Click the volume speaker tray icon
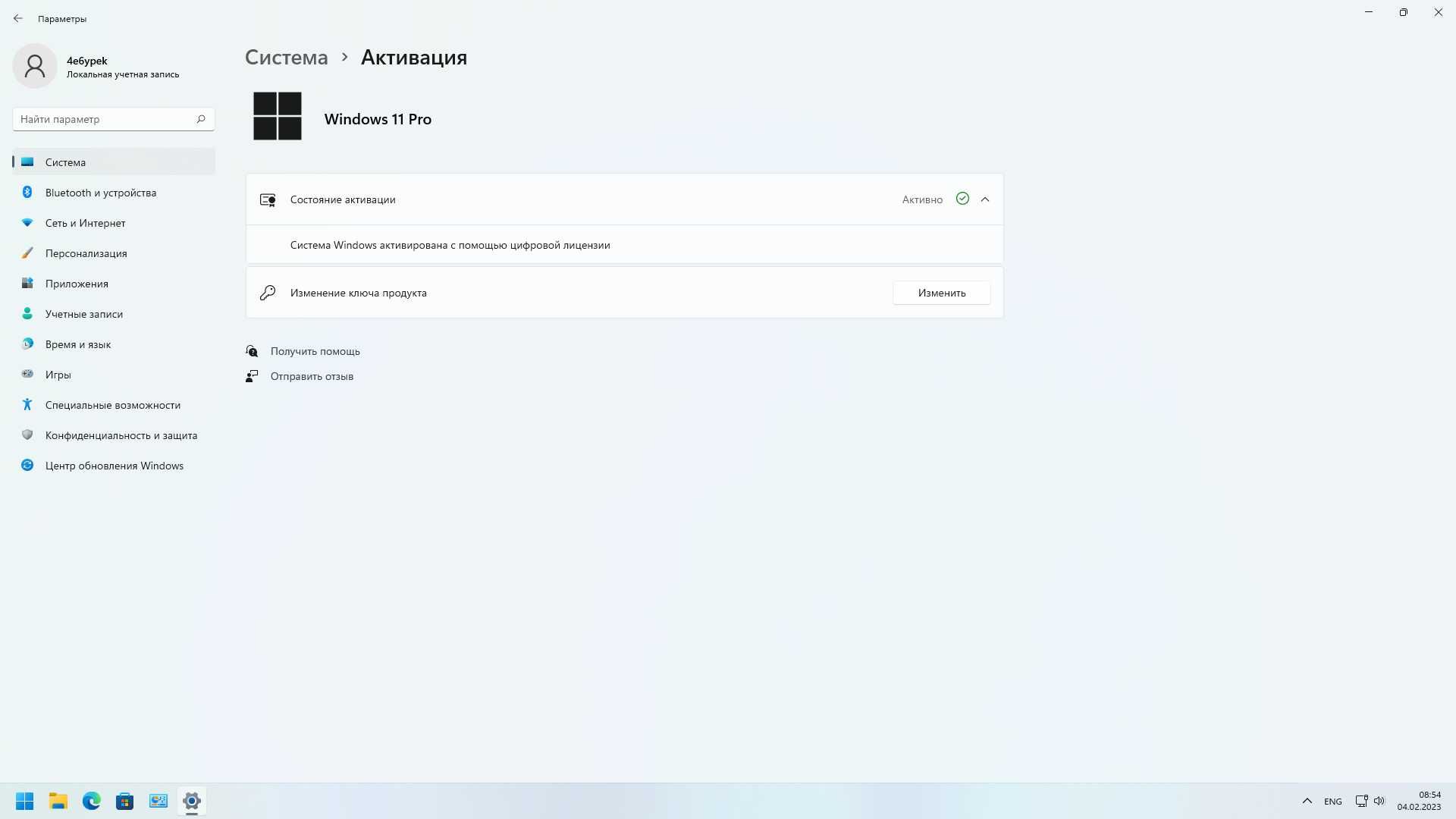Screen dimensions: 1456x819 point(1379,801)
